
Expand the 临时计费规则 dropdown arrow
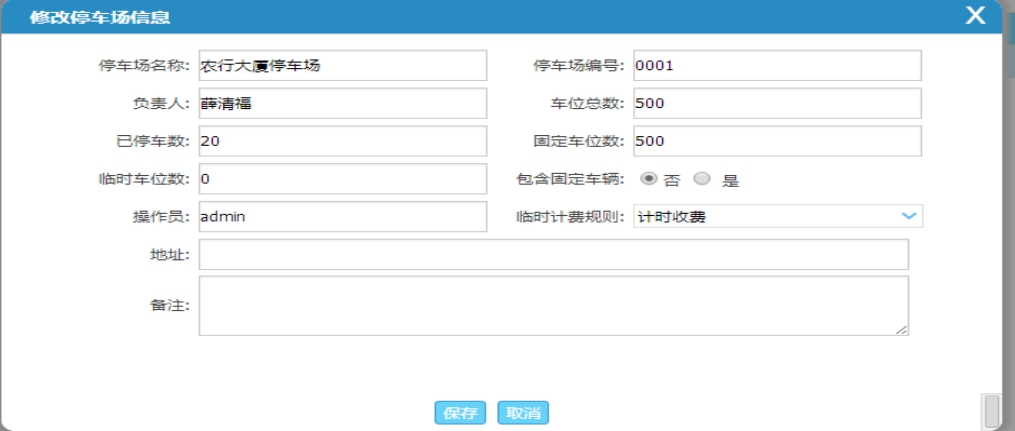coord(908,216)
